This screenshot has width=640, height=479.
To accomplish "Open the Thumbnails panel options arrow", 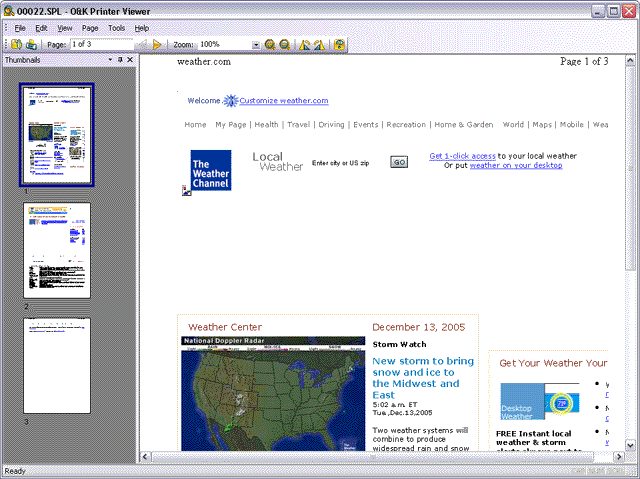I will [110, 60].
